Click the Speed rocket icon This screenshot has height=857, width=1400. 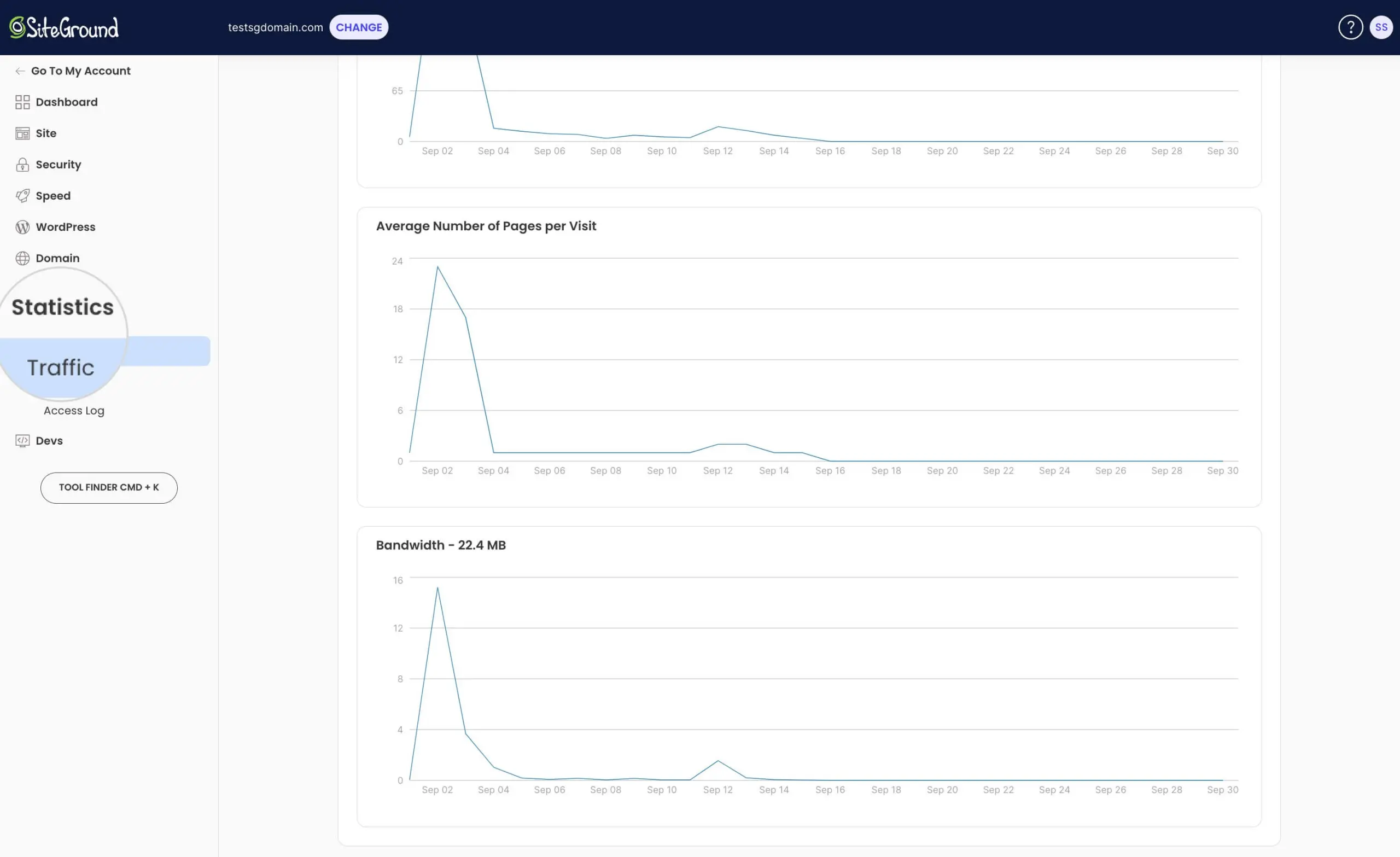pyautogui.click(x=22, y=196)
